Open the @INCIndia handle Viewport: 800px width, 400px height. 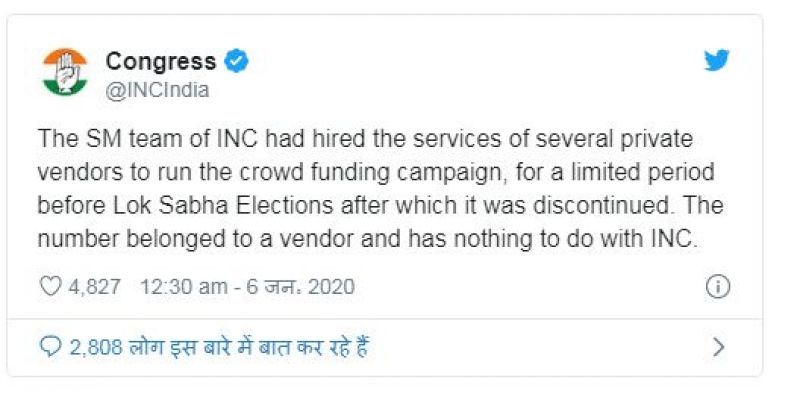[157, 89]
